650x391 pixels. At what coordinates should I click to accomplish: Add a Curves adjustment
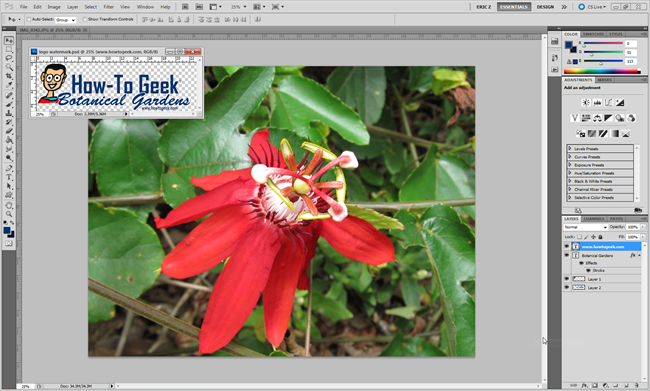tap(609, 102)
